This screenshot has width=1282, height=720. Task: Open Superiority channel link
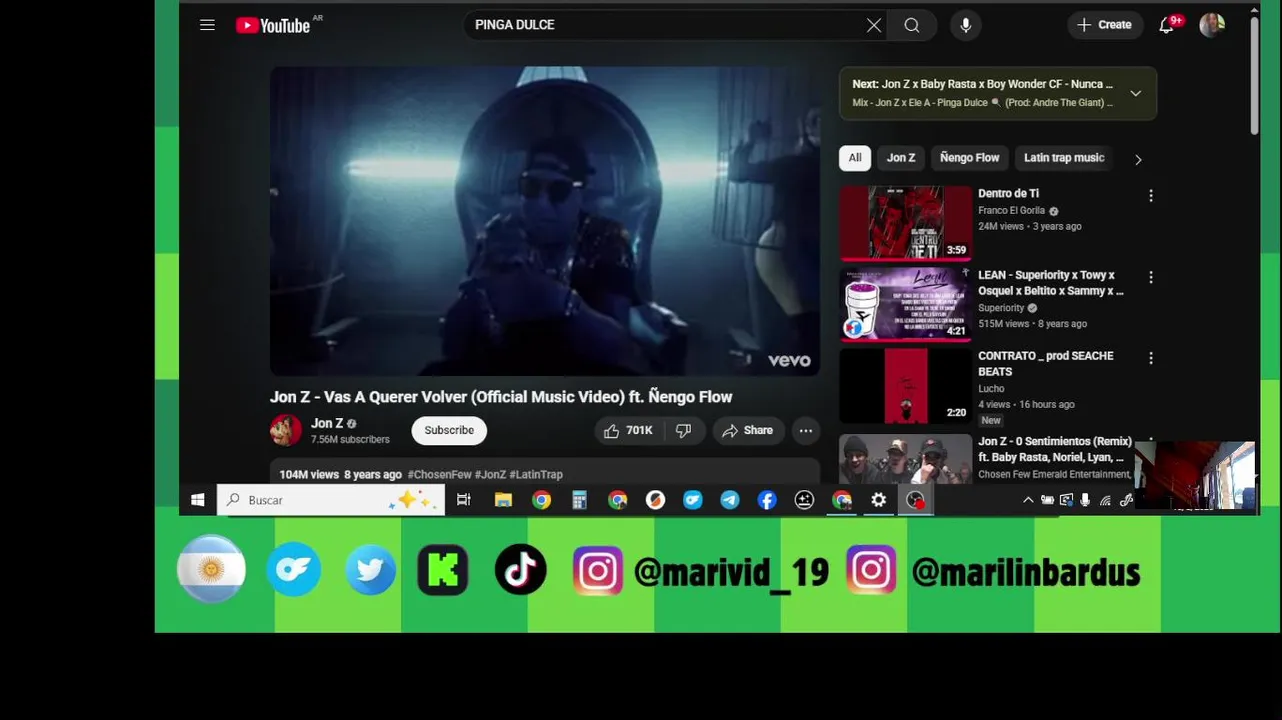pos(1001,308)
